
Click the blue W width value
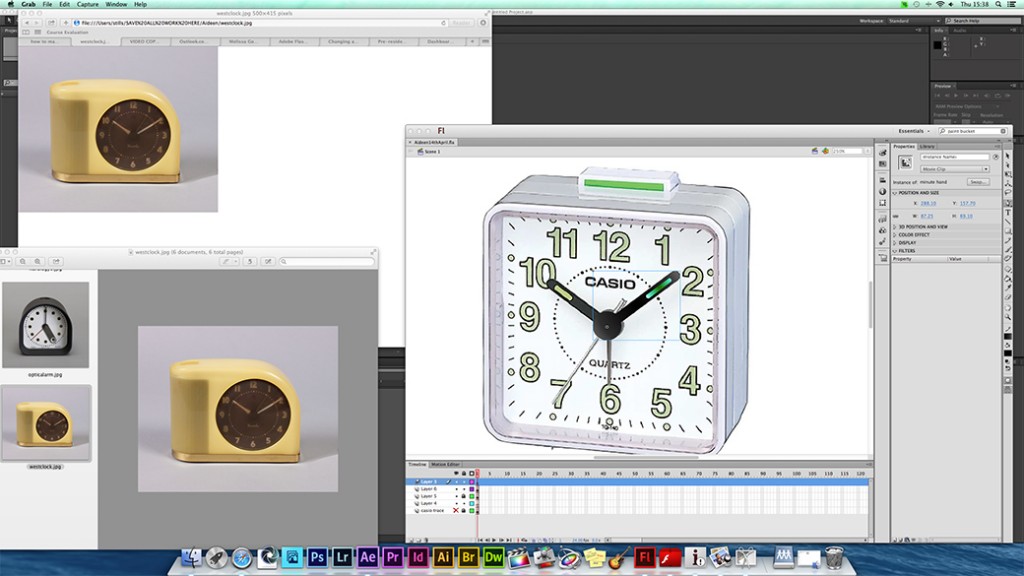point(927,216)
